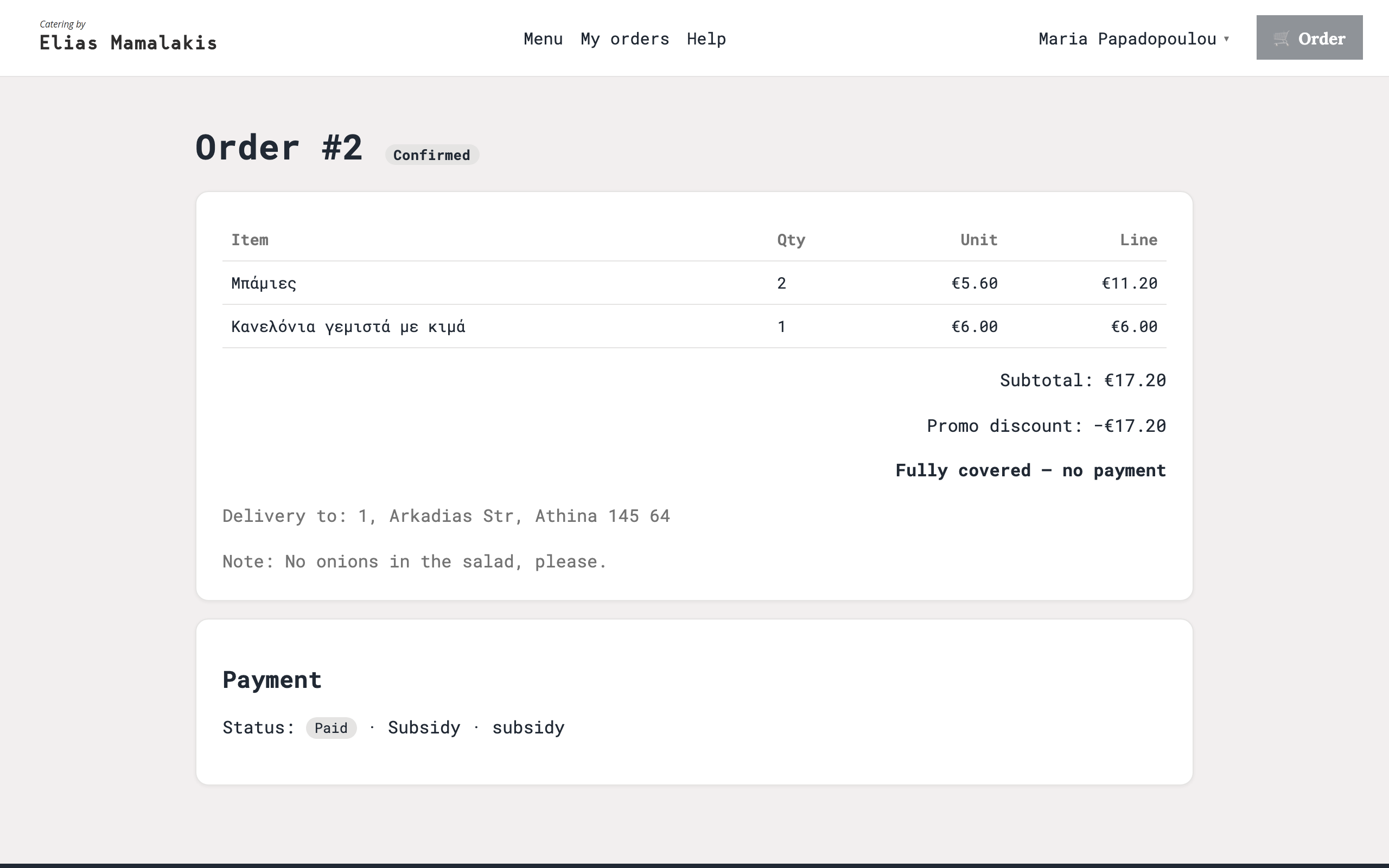The width and height of the screenshot is (1389, 868).
Task: Click the cart icon in the Order button
Action: point(1281,39)
